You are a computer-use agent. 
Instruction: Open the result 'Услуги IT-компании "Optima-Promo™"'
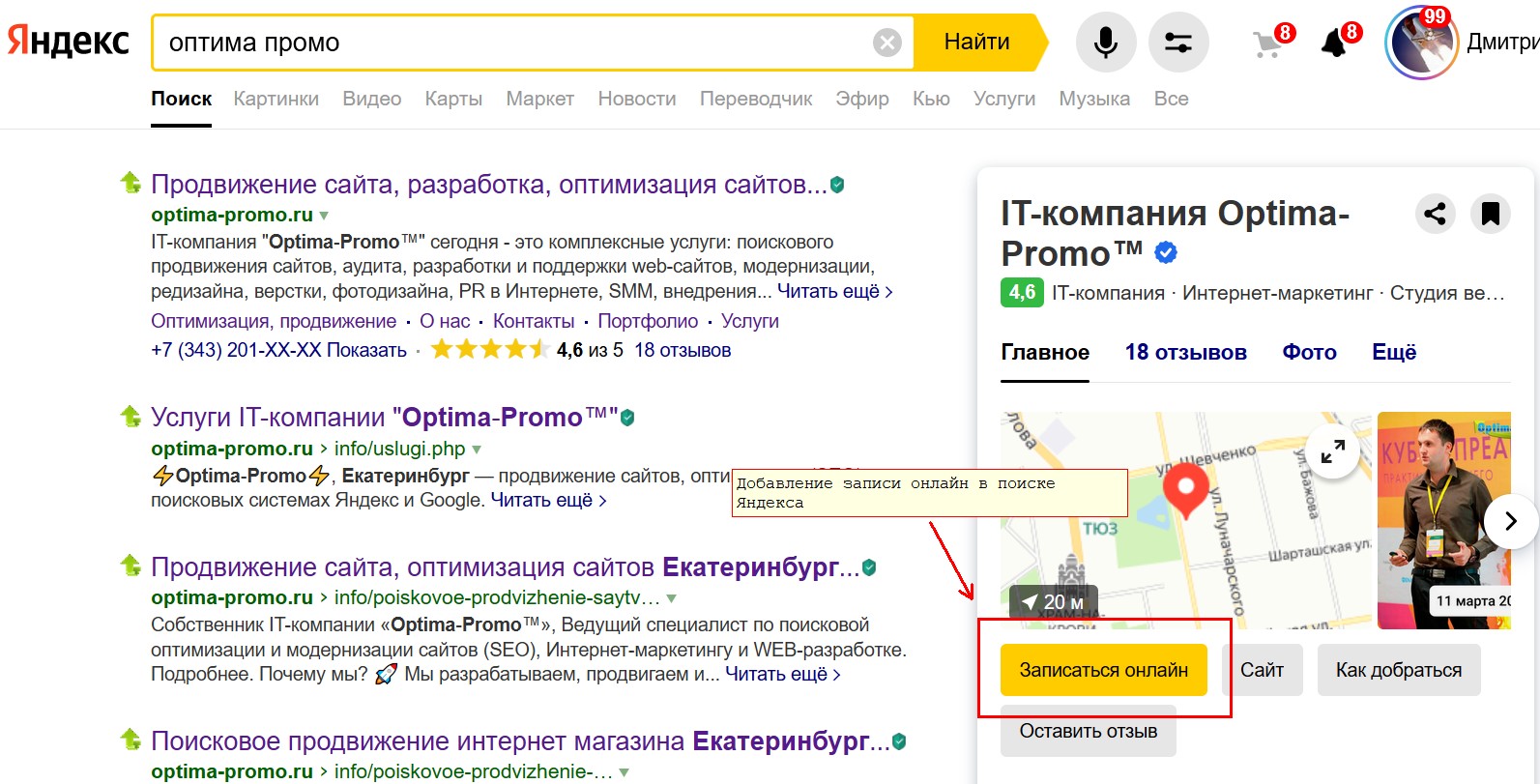(x=385, y=417)
